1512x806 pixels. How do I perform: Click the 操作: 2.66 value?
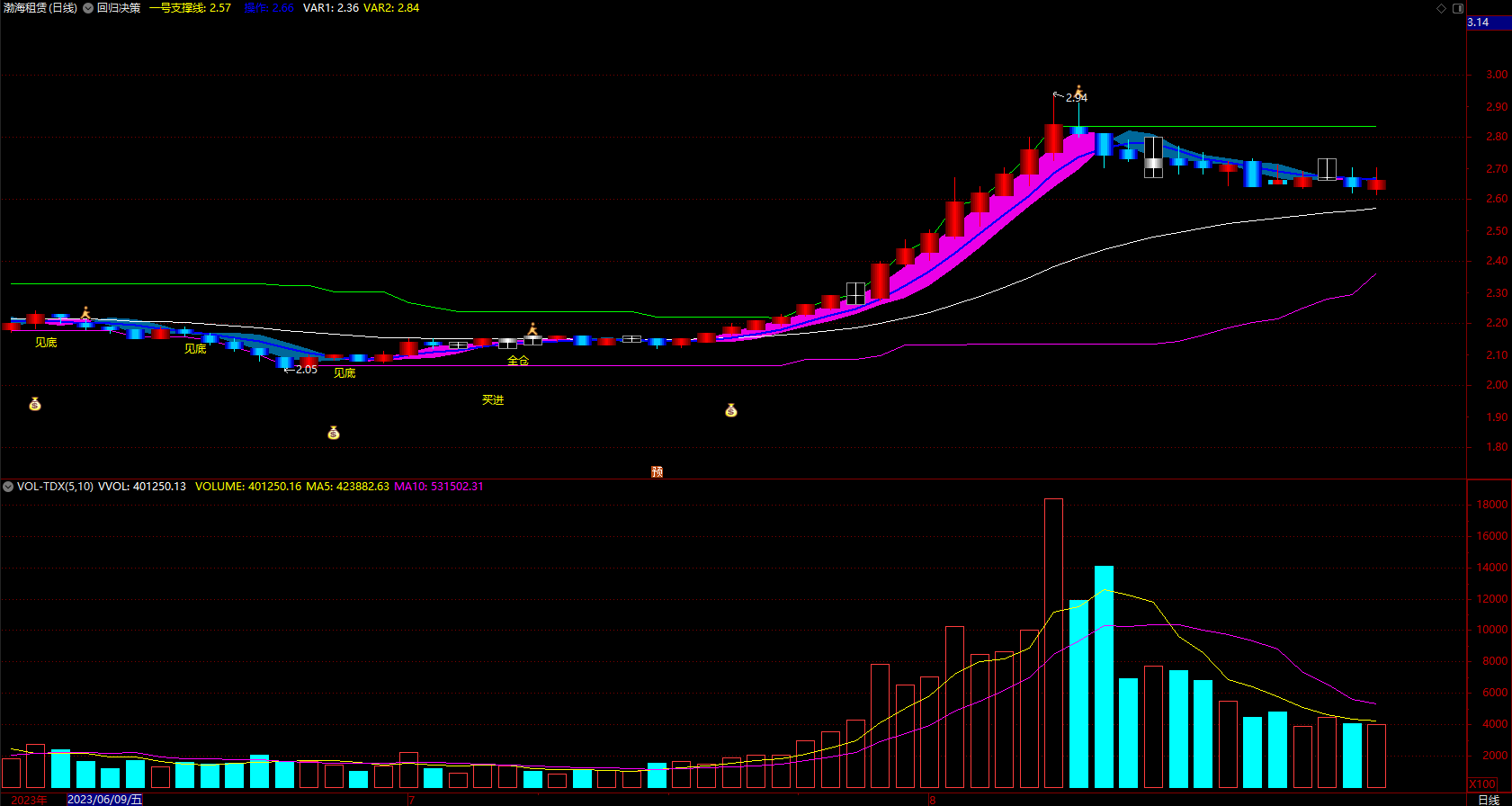pos(269,8)
